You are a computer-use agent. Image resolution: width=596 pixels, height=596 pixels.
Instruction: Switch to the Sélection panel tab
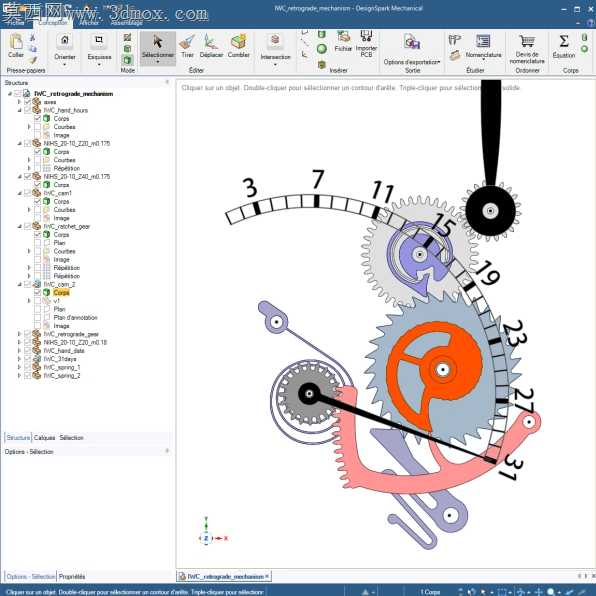(x=71, y=438)
